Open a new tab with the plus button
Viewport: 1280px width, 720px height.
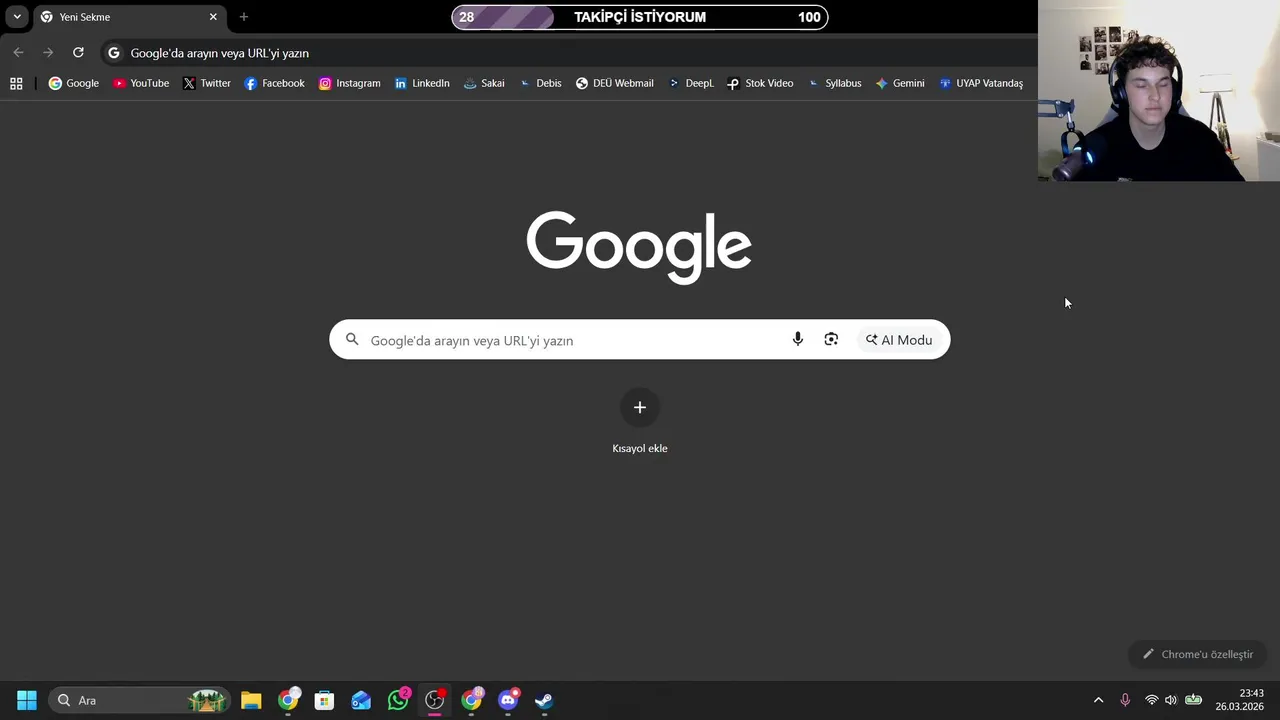pos(243,17)
